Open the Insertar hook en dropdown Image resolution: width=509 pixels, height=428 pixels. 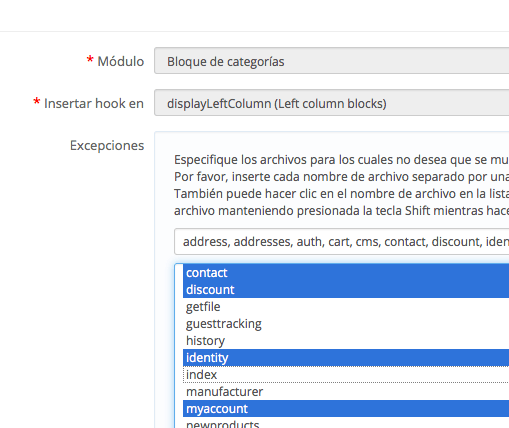coord(332,103)
